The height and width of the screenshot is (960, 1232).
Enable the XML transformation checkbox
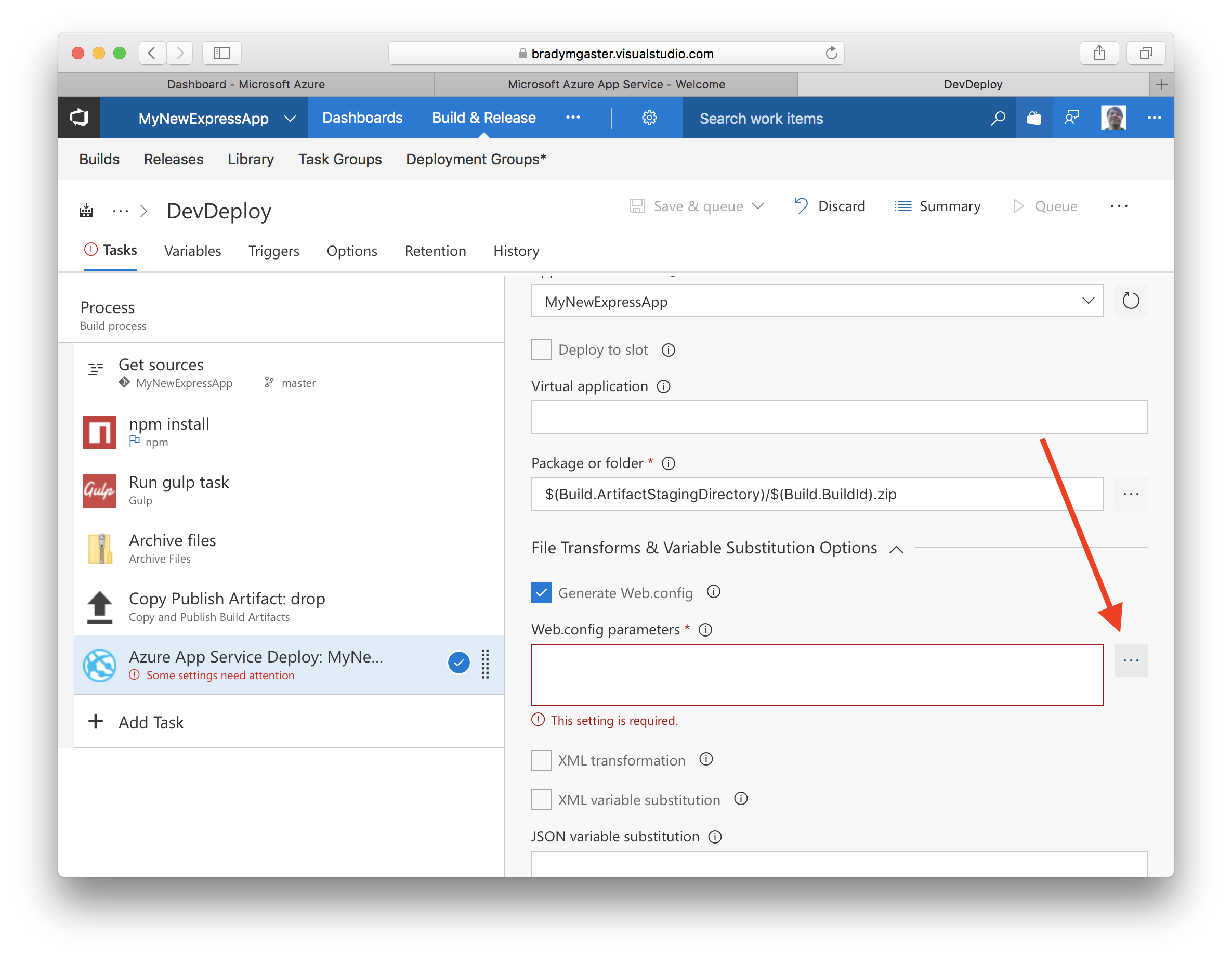541,760
